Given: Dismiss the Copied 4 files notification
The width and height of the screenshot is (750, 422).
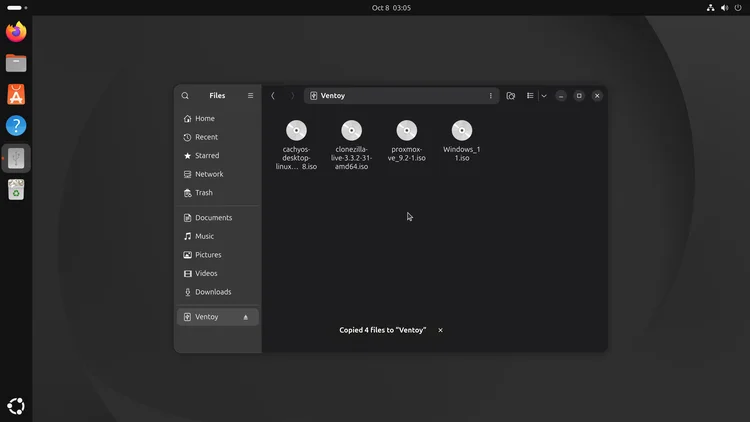Looking at the screenshot, I should click(x=441, y=330).
